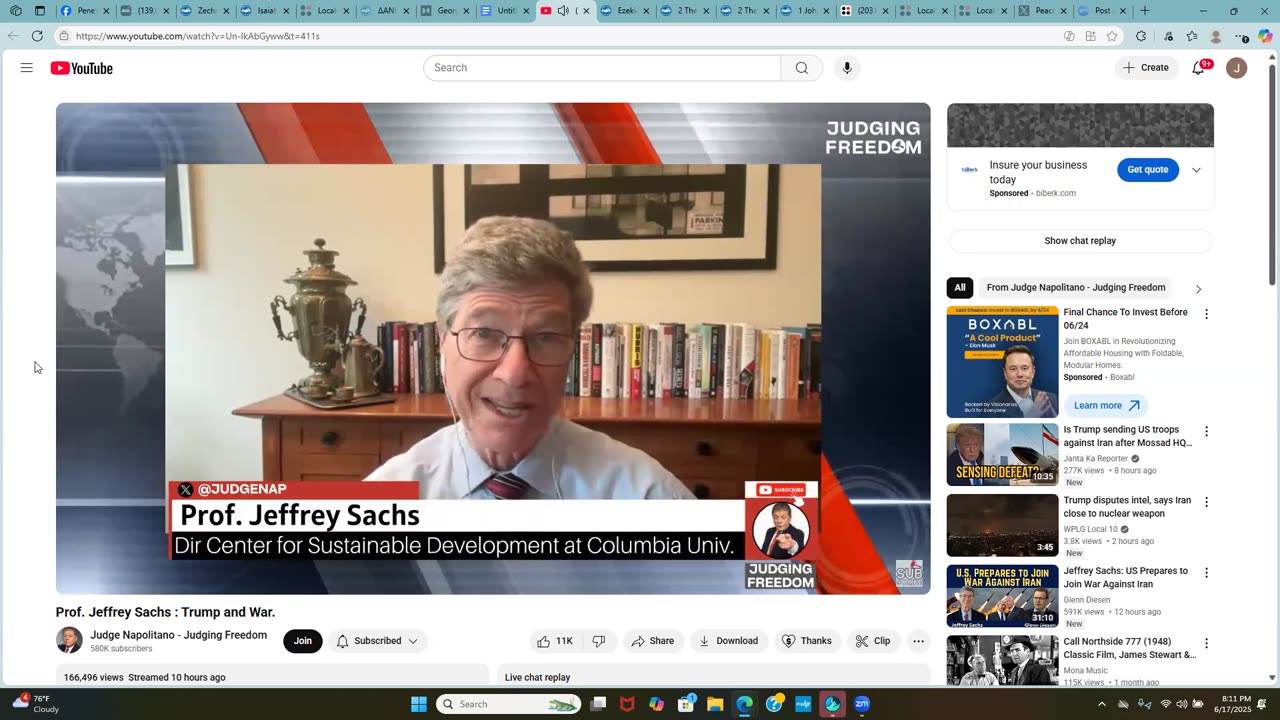The width and height of the screenshot is (1280, 720).
Task: Click Live chat replay heading
Action: coord(537,677)
